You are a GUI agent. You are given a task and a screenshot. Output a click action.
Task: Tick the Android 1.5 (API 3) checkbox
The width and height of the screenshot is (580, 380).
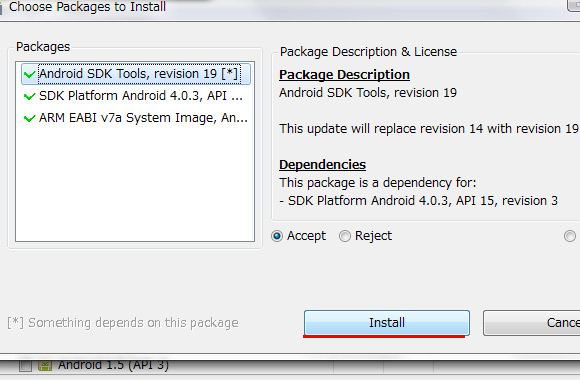26,366
